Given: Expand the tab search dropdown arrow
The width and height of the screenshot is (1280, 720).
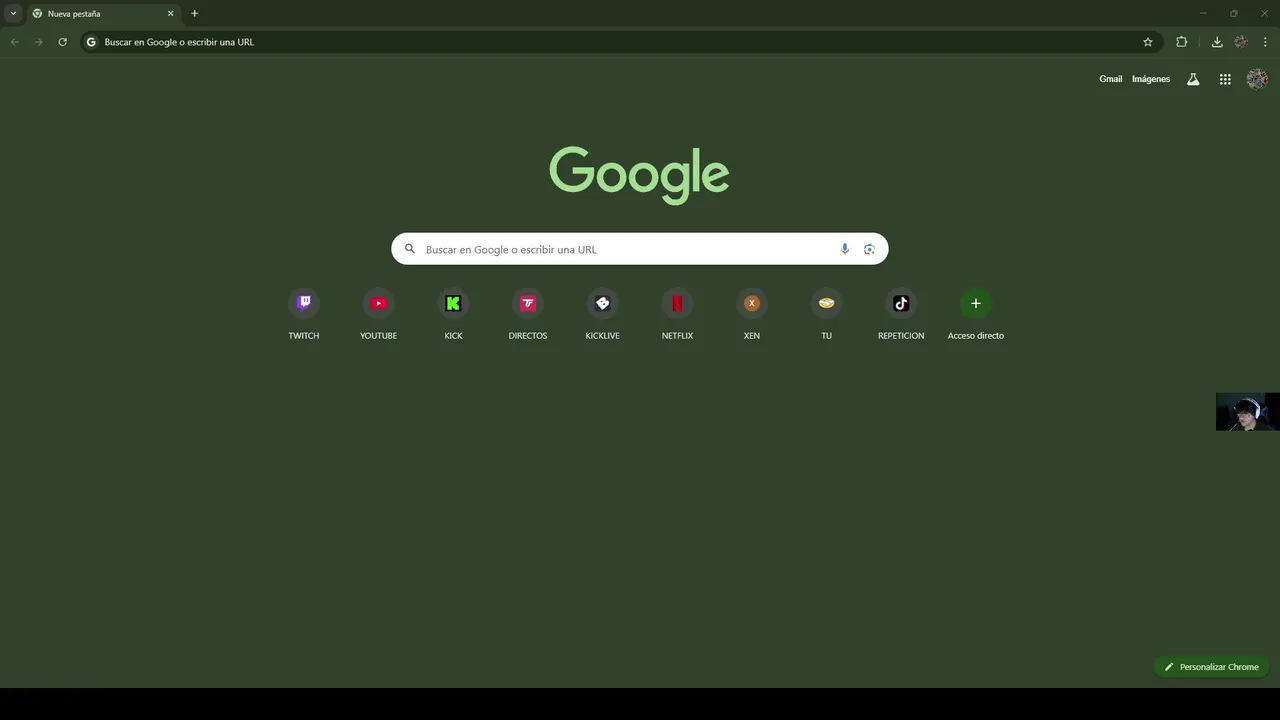Looking at the screenshot, I should [13, 13].
